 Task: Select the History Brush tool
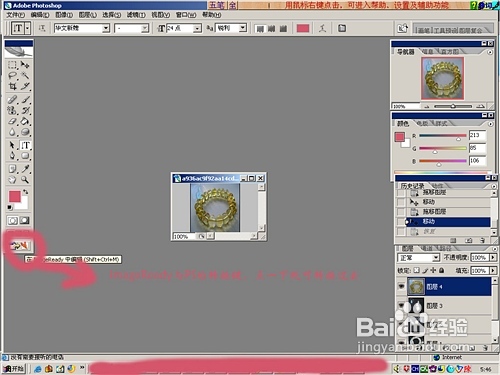tap(25, 110)
